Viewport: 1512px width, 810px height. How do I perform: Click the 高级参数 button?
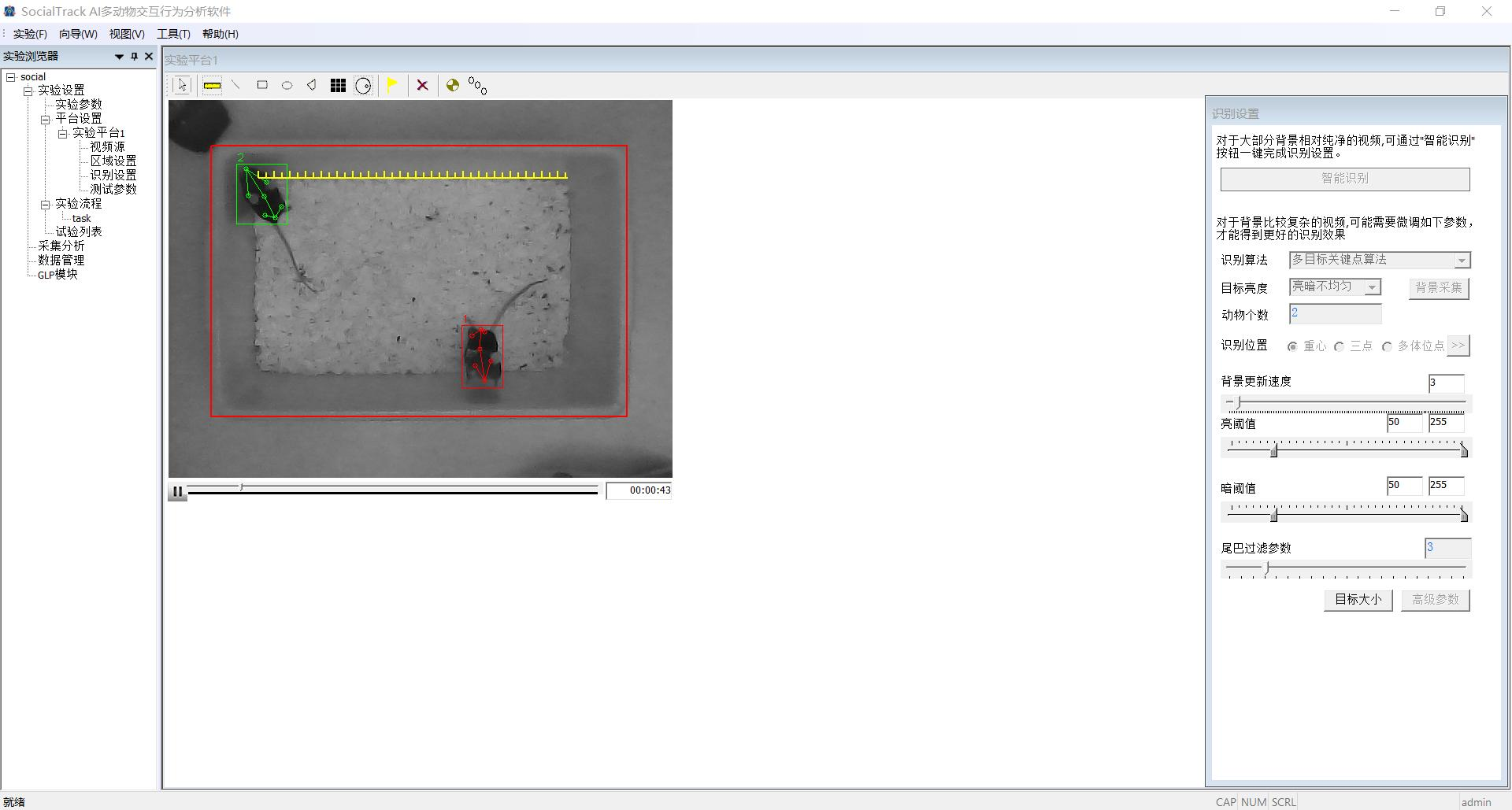(x=1435, y=600)
